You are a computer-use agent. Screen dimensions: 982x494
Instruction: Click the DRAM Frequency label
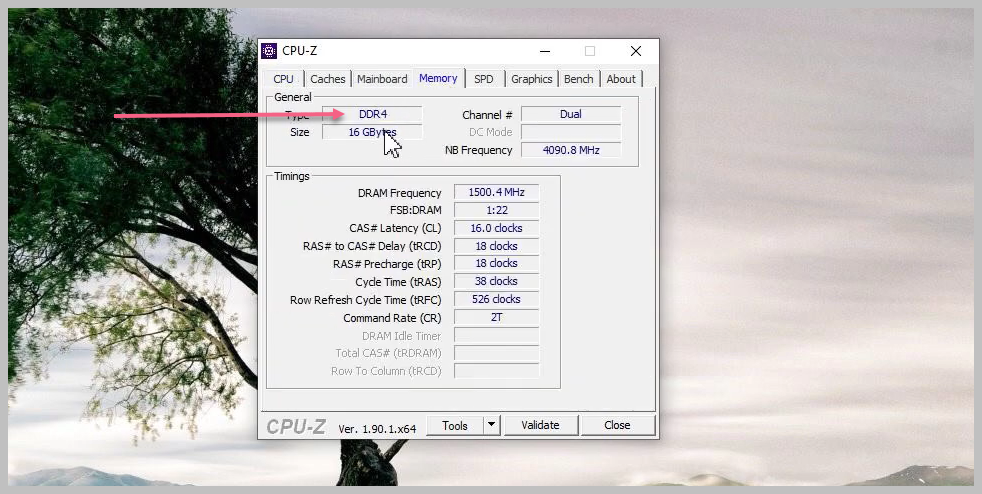click(400, 193)
